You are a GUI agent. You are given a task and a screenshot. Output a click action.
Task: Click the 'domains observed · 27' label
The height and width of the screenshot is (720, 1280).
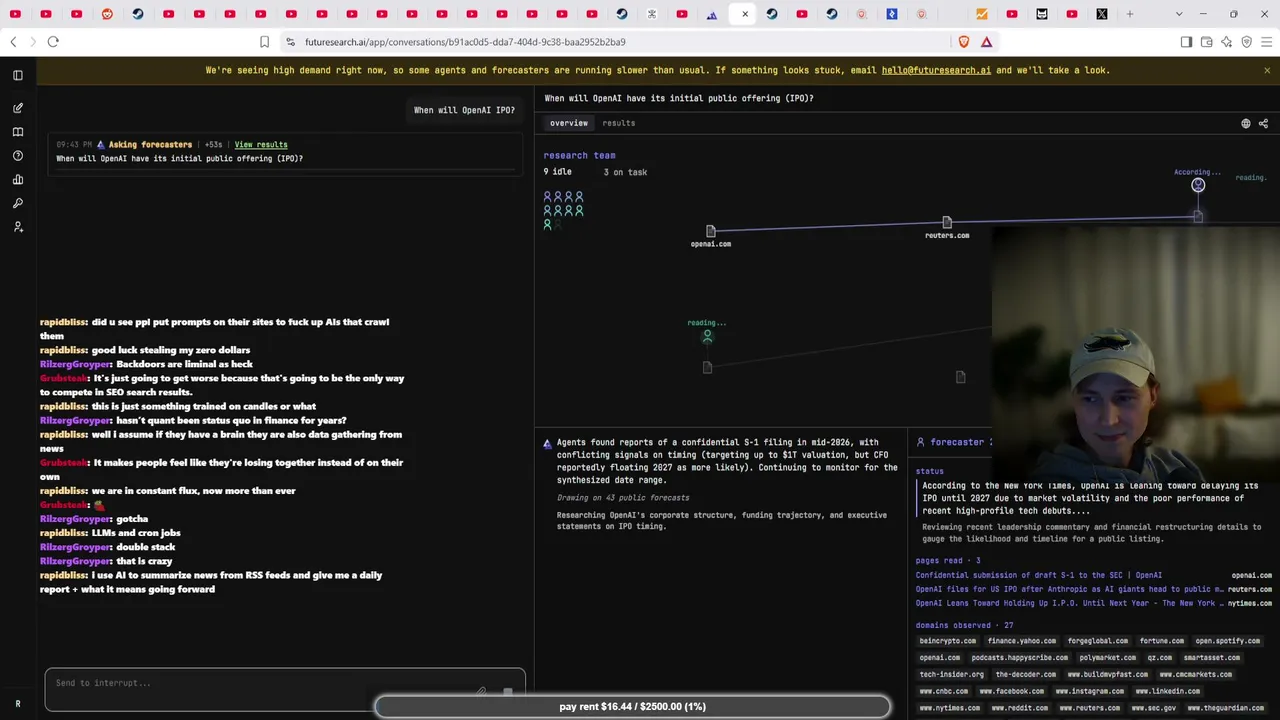(x=964, y=625)
